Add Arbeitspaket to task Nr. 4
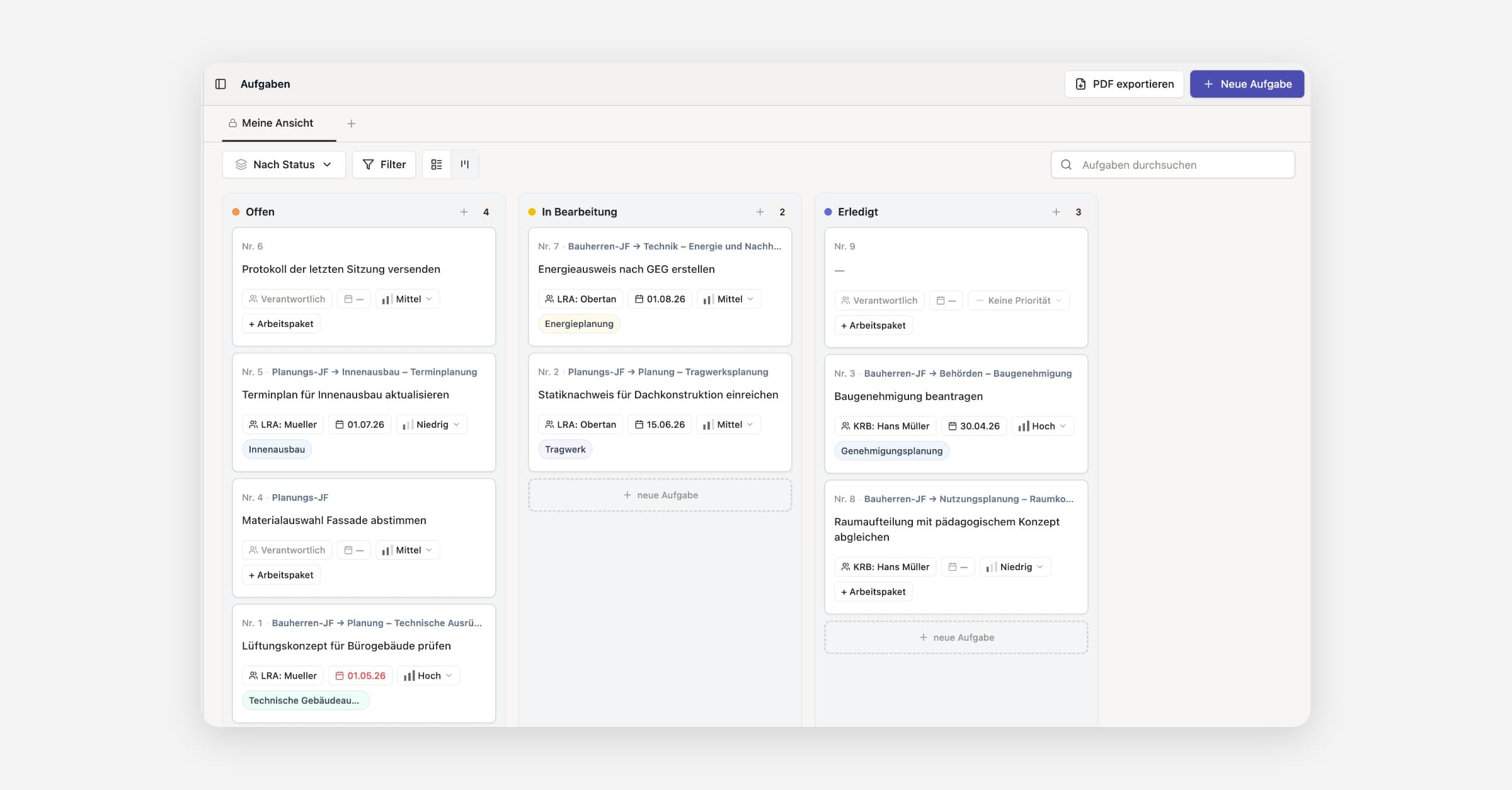 click(x=281, y=575)
